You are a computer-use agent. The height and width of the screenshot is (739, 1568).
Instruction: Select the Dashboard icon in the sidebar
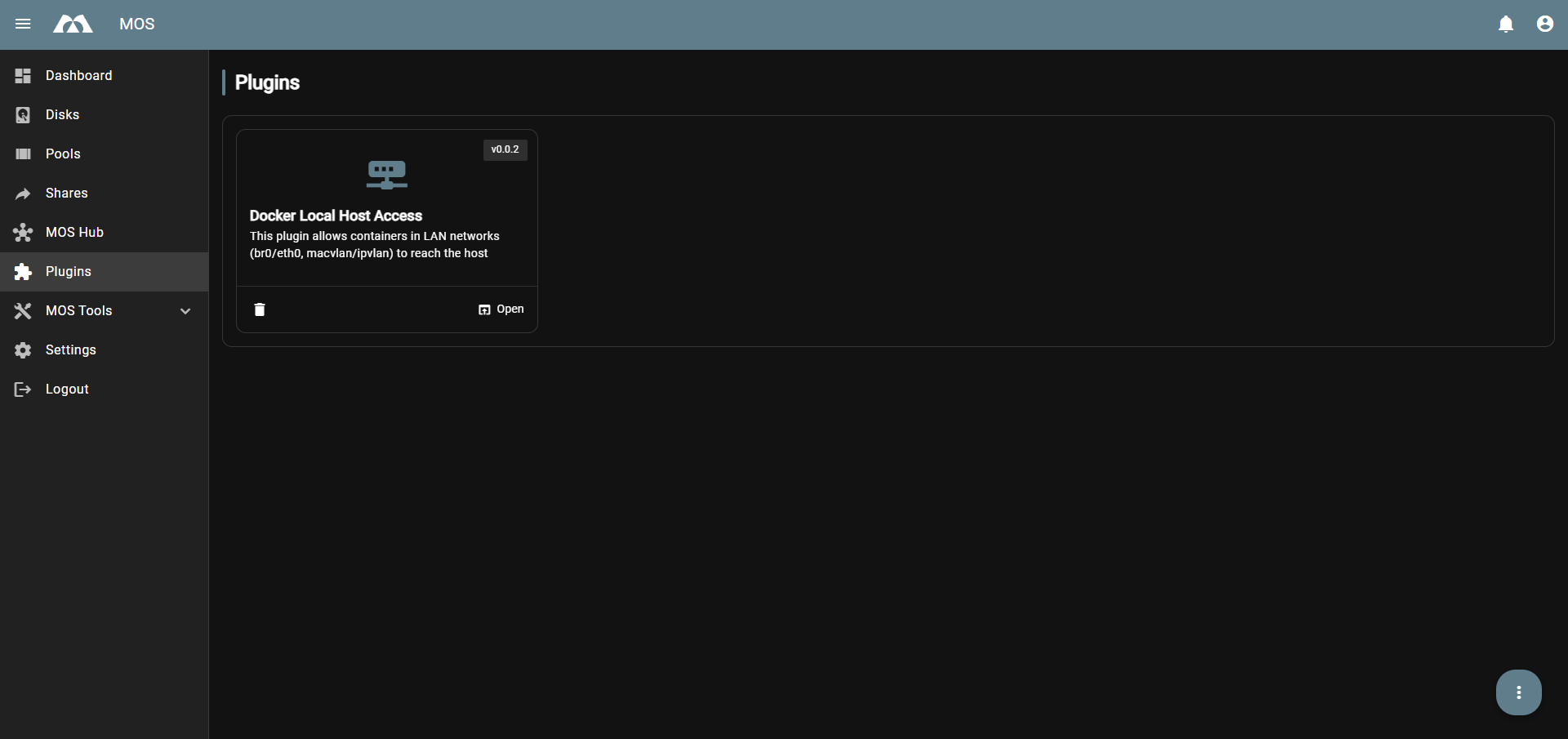(x=22, y=75)
